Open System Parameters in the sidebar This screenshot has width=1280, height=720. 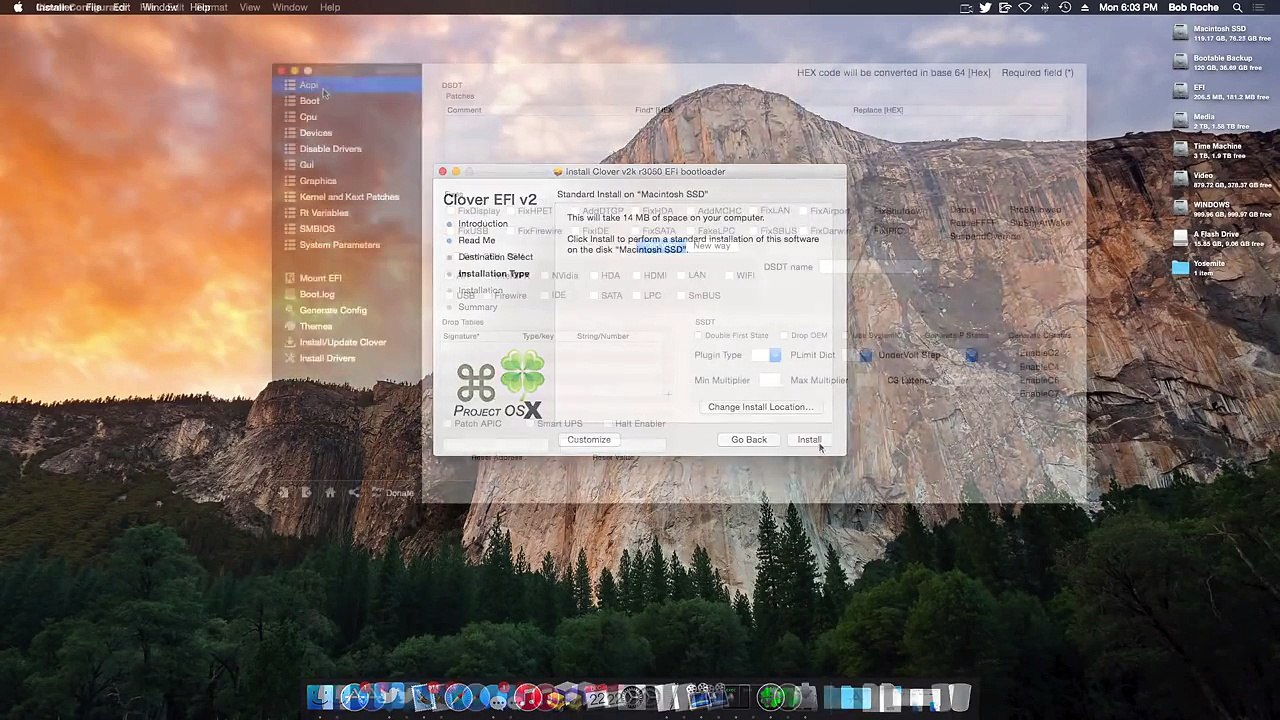339,245
